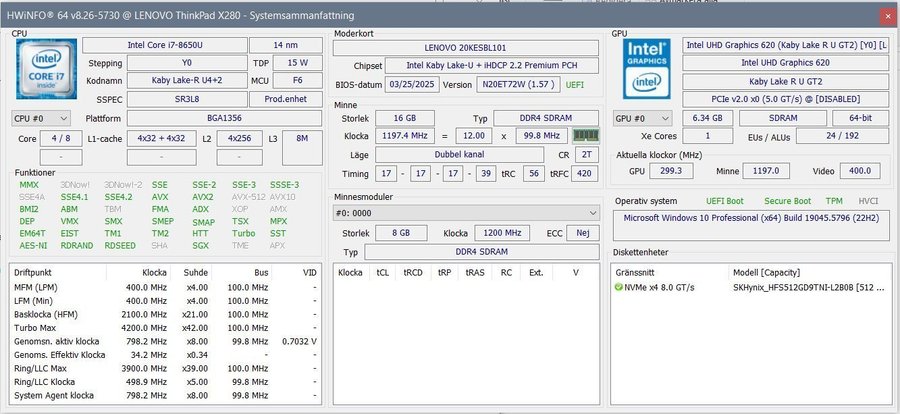
Task: Click the green UEFI label beside BIOS version
Action: (x=575, y=85)
